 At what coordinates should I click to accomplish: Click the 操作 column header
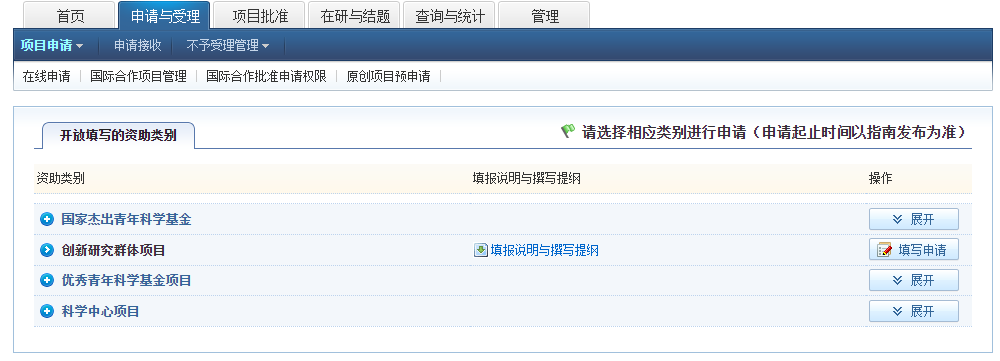point(880,179)
